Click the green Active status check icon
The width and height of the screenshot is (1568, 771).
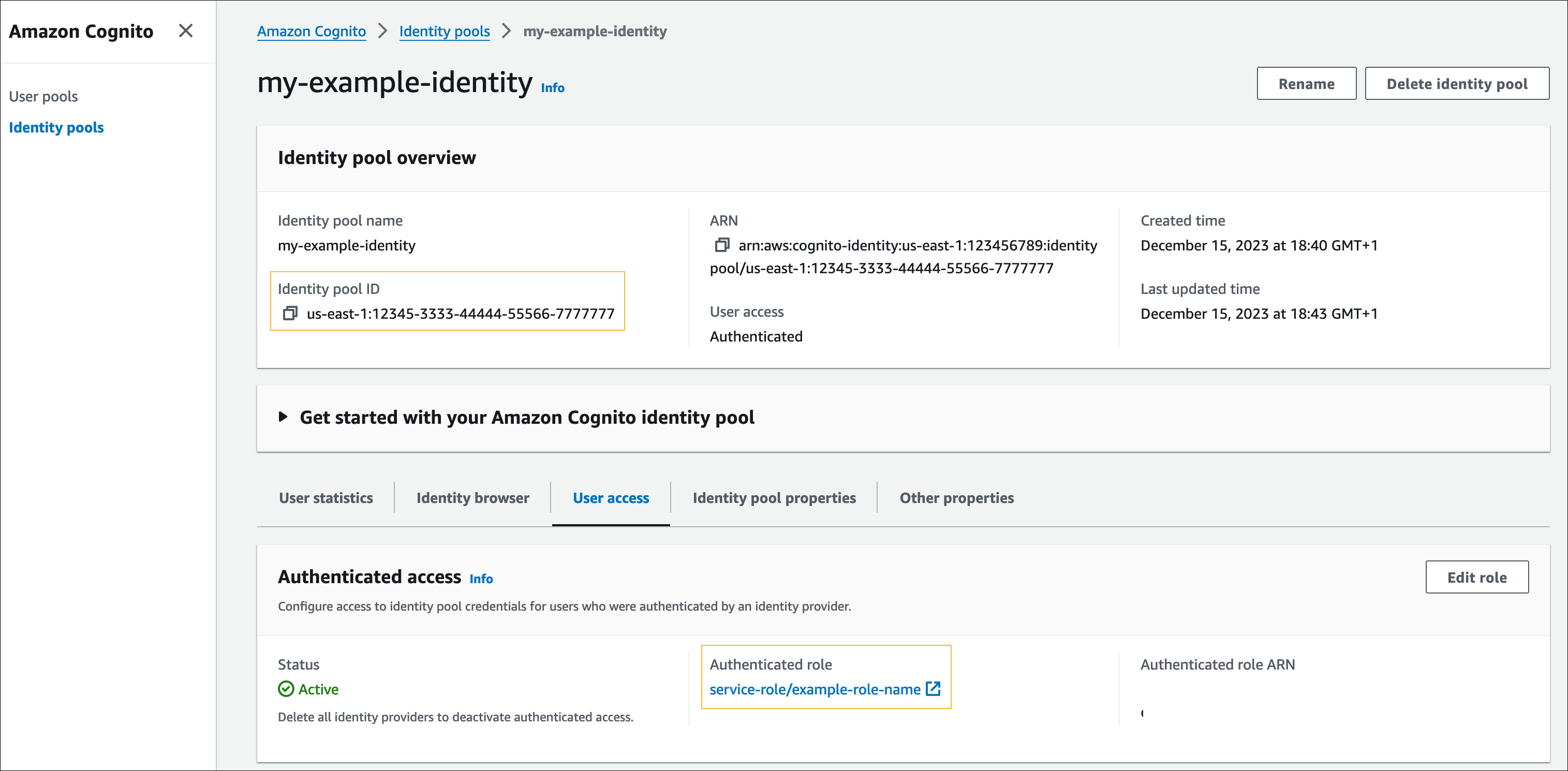(x=286, y=689)
